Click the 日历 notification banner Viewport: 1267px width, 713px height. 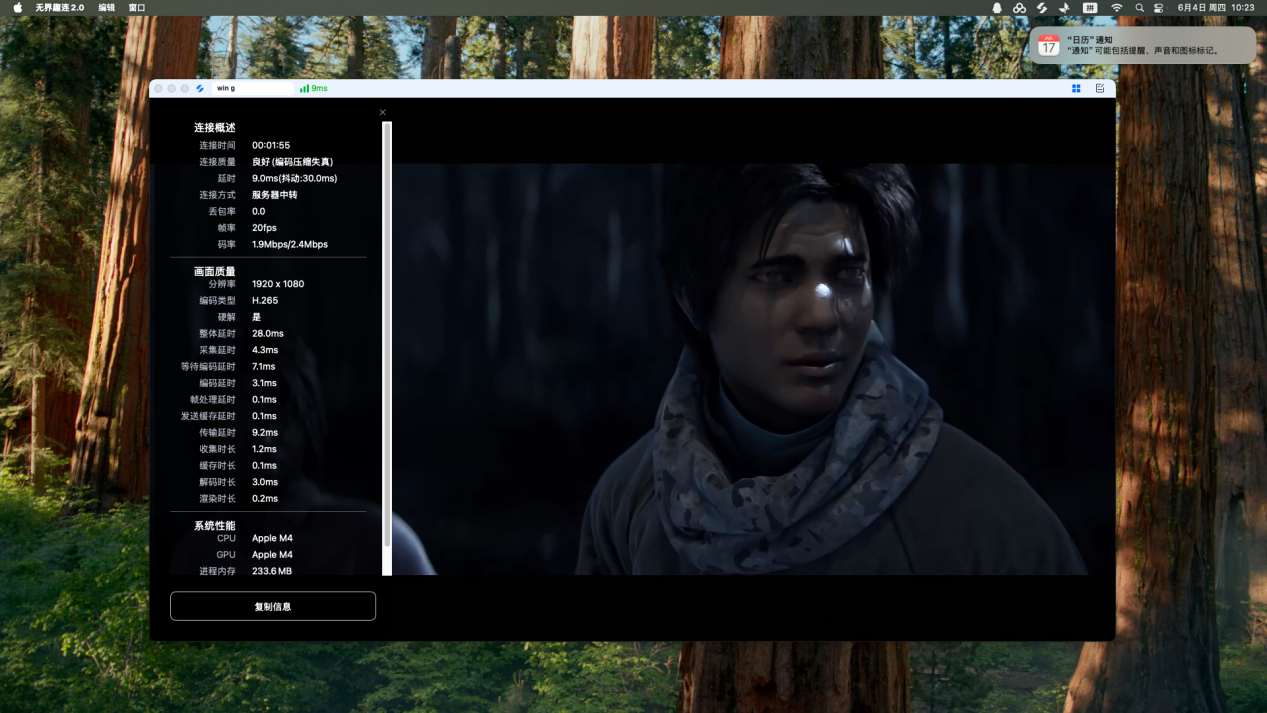pos(1143,45)
